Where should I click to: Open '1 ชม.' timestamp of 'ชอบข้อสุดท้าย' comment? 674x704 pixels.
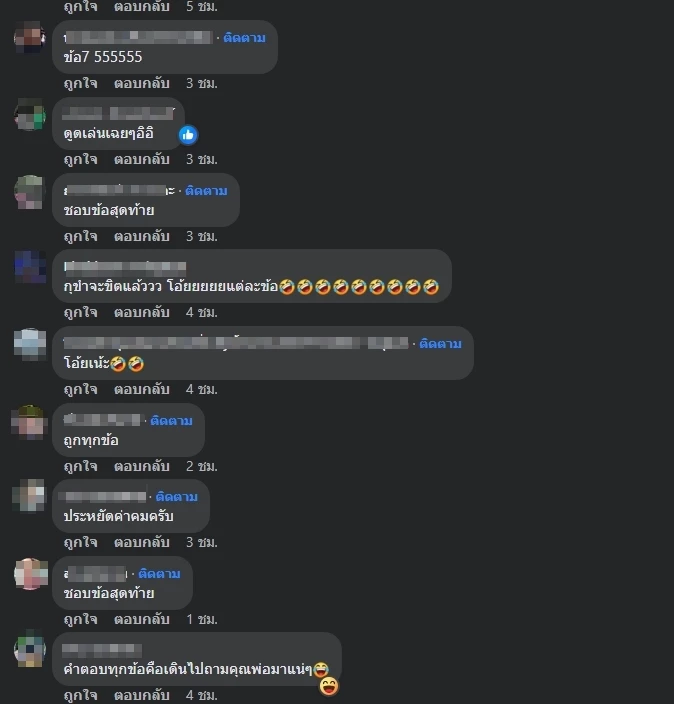coord(202,620)
